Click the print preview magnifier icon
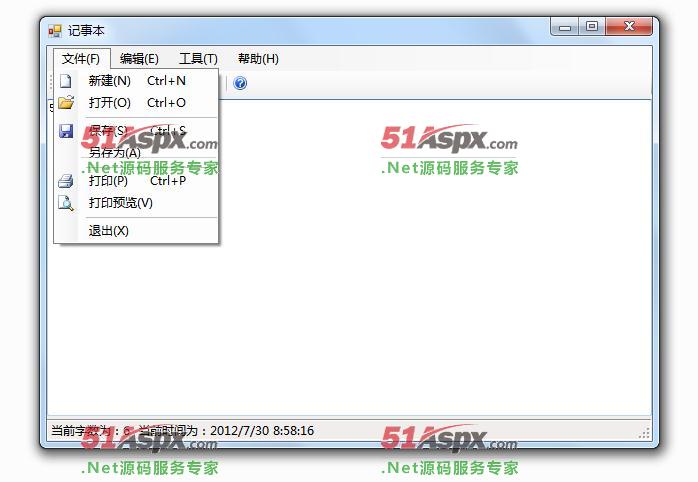The width and height of the screenshot is (698, 482). tap(66, 203)
